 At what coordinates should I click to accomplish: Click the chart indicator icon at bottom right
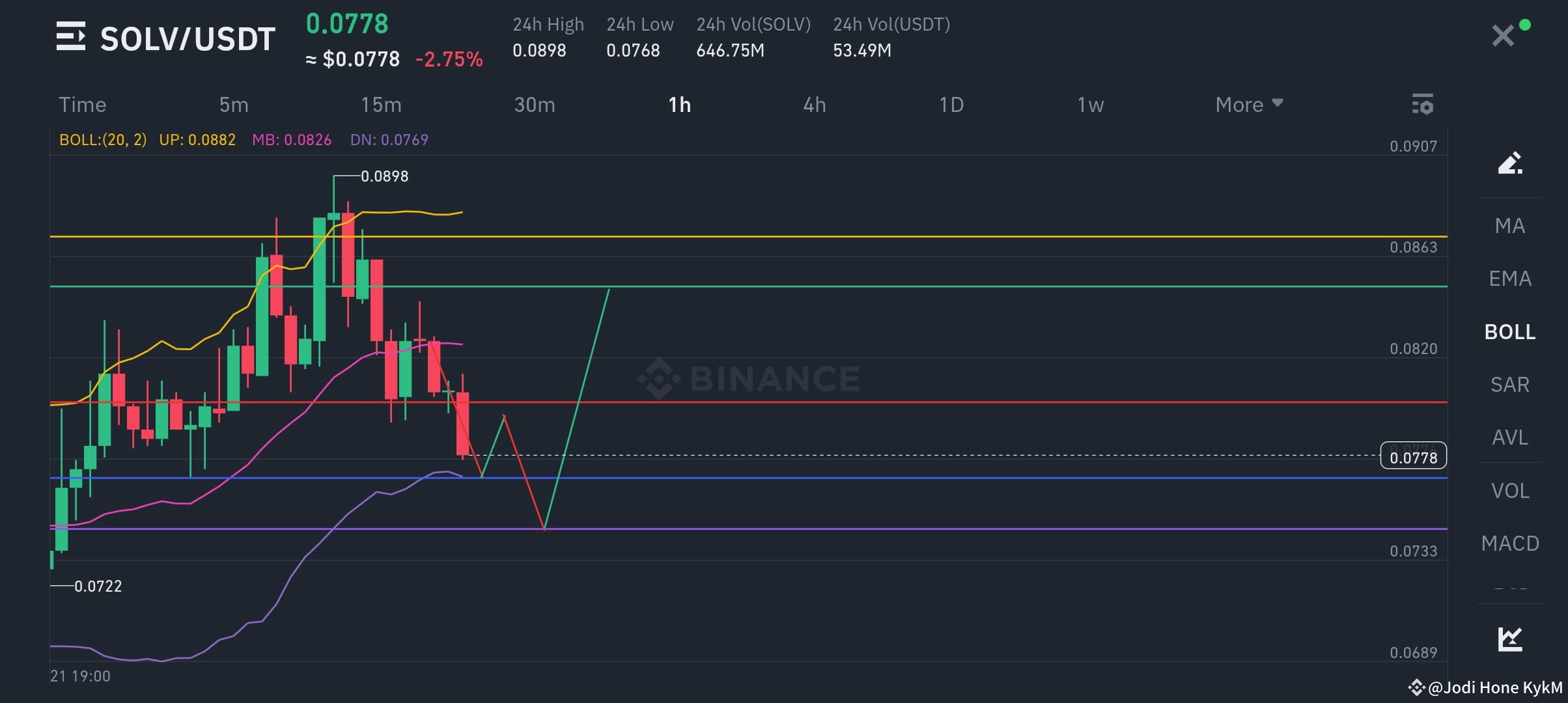click(x=1510, y=639)
